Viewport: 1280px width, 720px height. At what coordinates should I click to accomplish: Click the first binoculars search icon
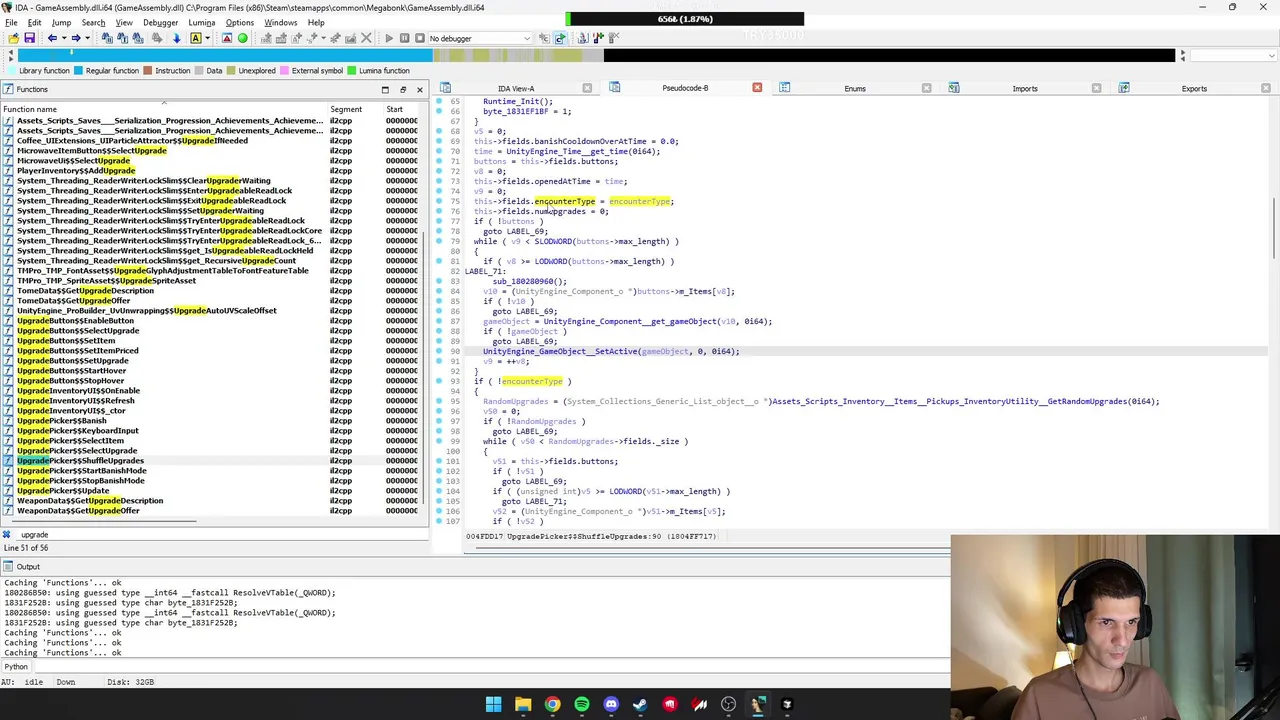(108, 38)
